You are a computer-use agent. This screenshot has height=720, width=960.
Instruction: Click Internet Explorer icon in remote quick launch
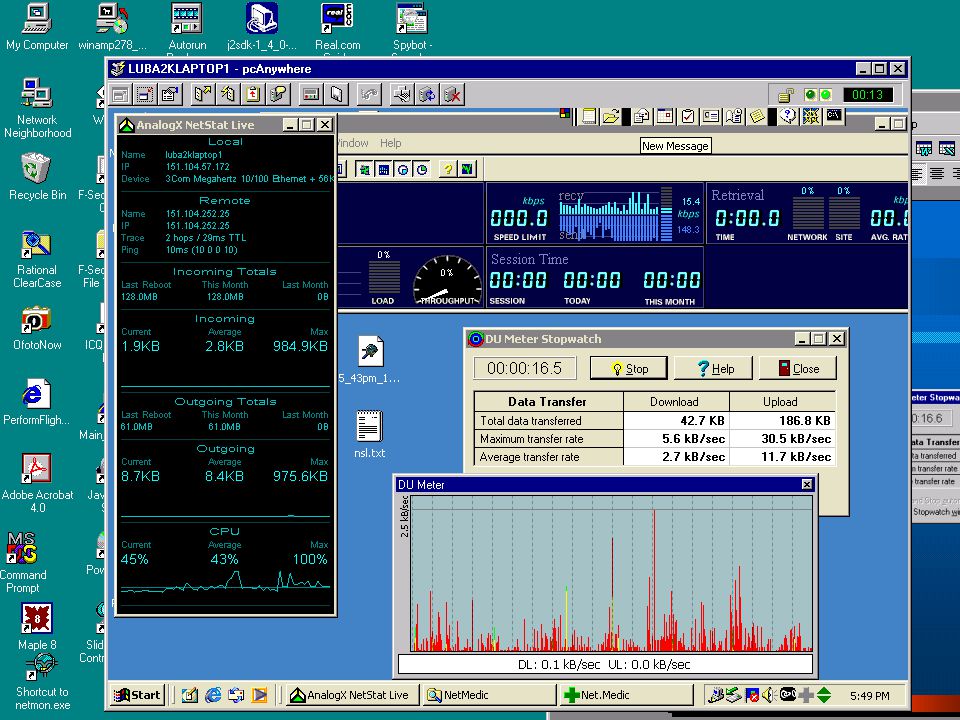click(x=213, y=695)
